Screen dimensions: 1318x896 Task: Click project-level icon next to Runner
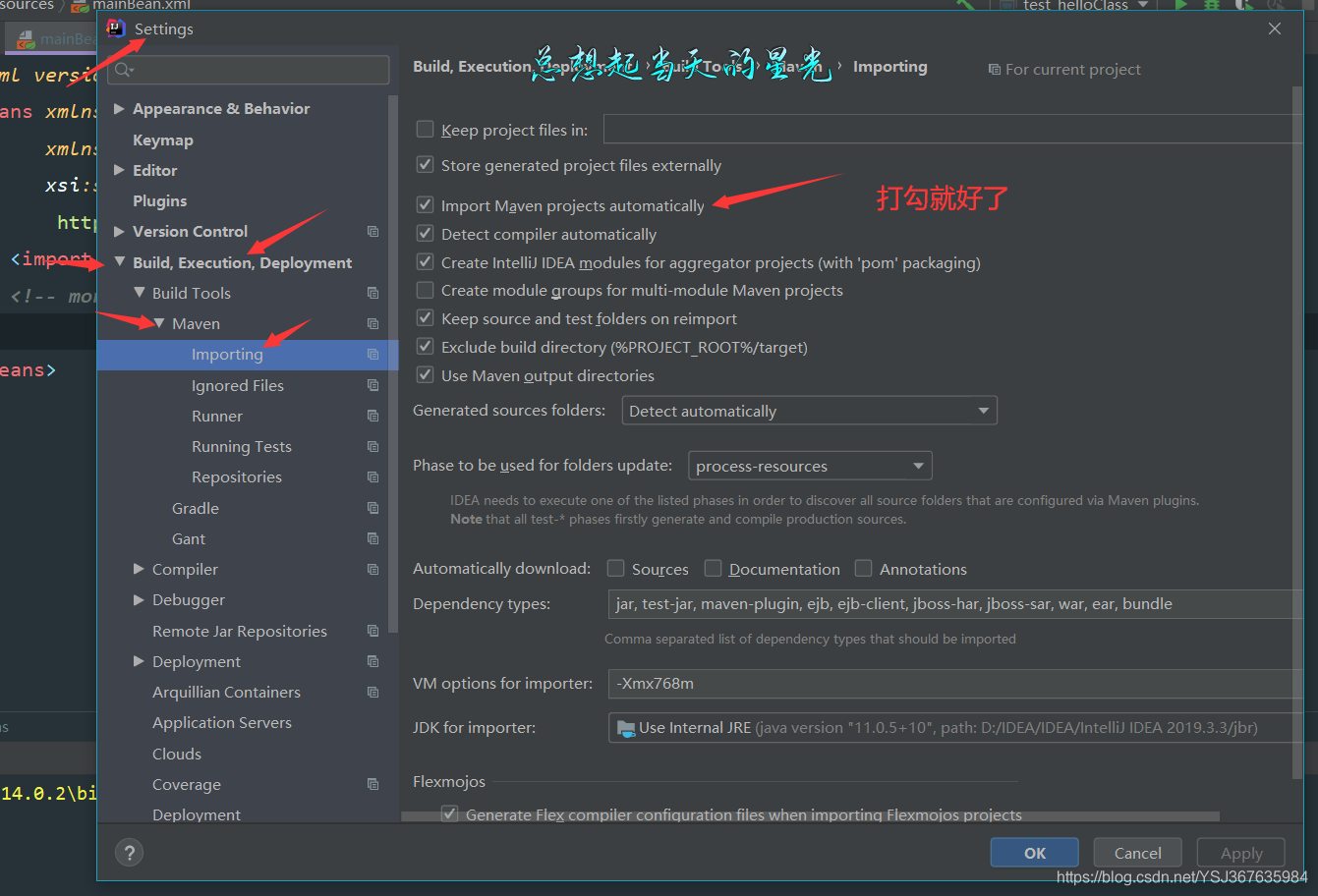[372, 416]
